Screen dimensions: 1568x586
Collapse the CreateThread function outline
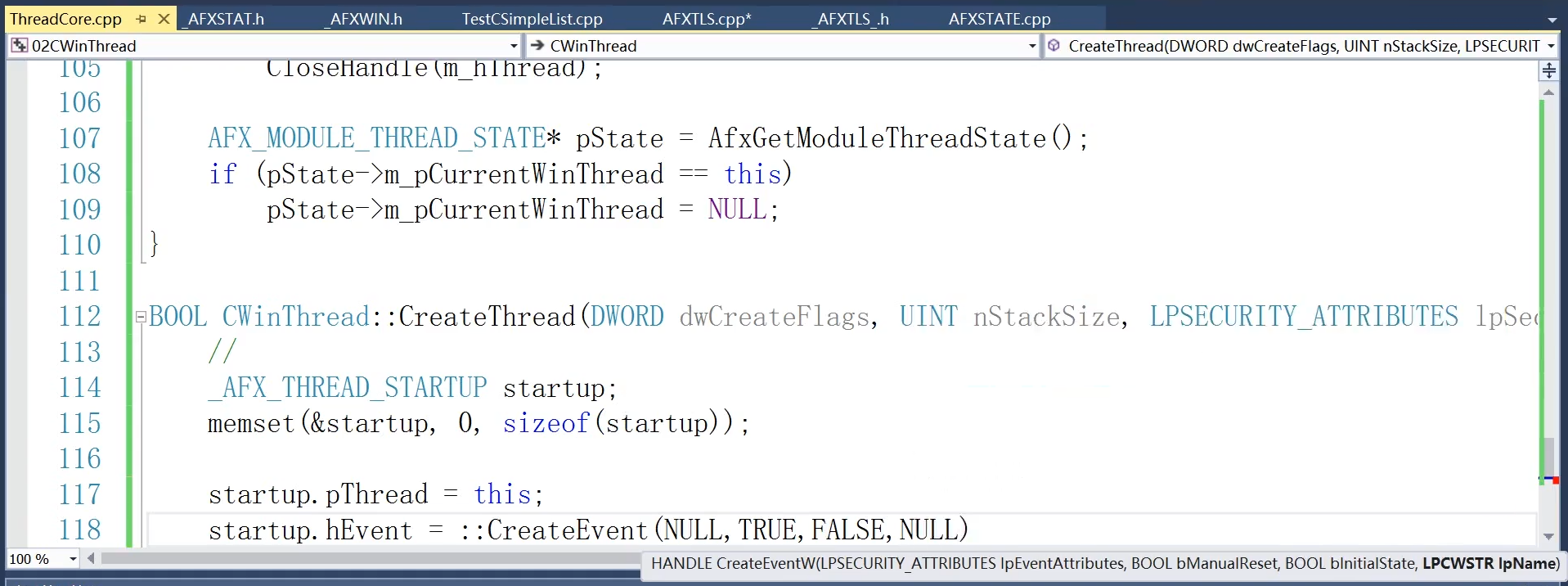pyautogui.click(x=141, y=317)
